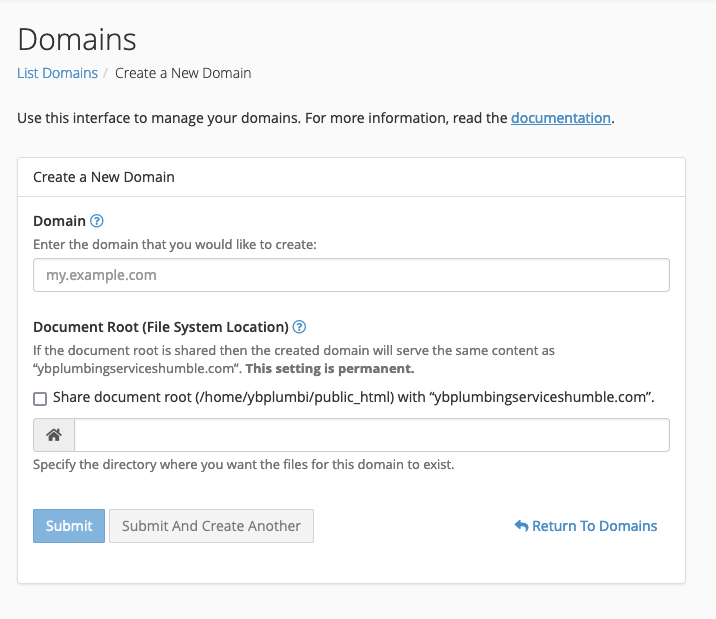Select the Create a New Domain breadcrumb item
Image resolution: width=716 pixels, height=619 pixels.
coord(183,73)
